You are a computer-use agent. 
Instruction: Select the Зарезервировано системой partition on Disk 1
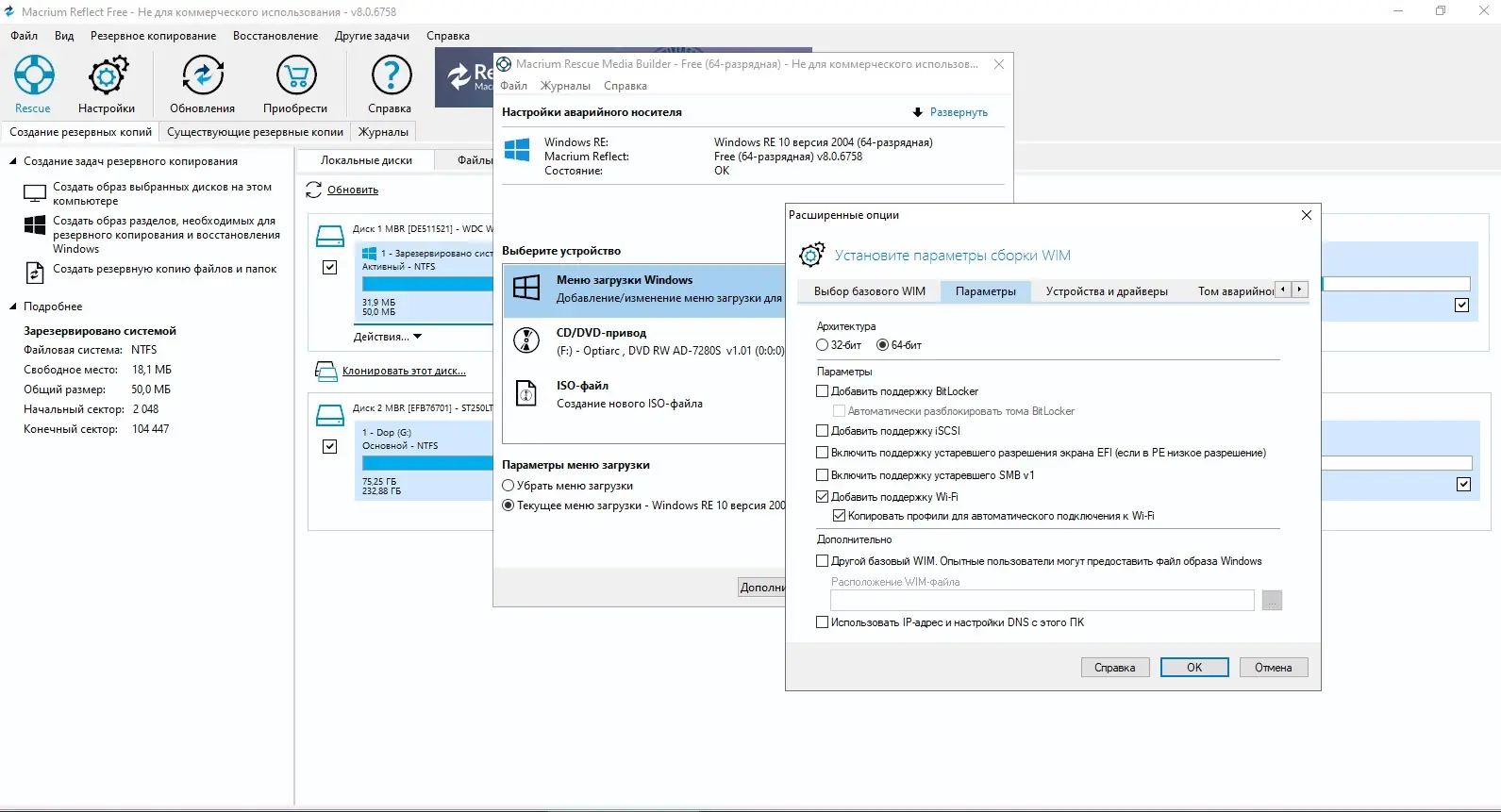(425, 282)
